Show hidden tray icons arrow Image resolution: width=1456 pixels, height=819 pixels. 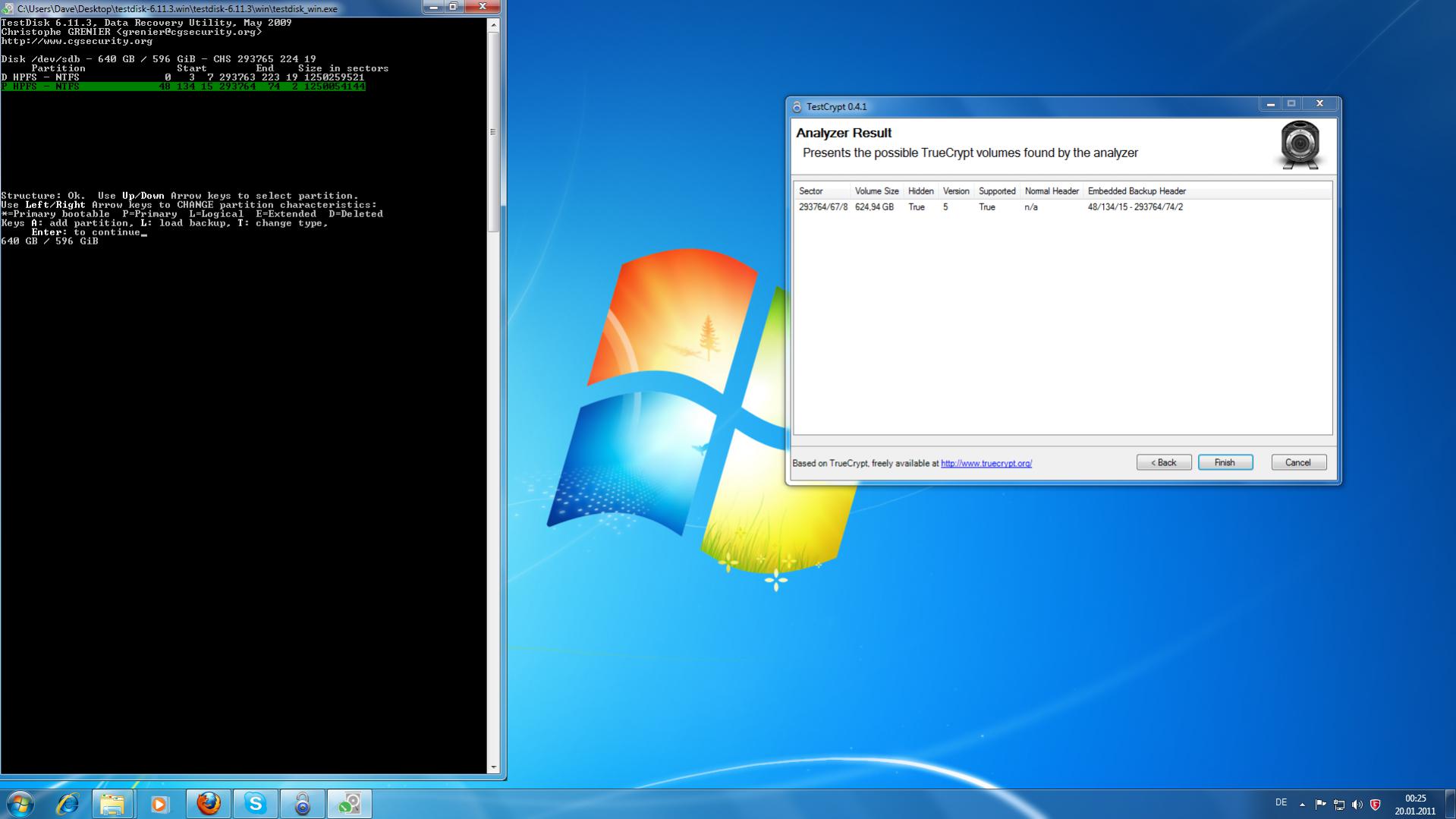[1303, 804]
